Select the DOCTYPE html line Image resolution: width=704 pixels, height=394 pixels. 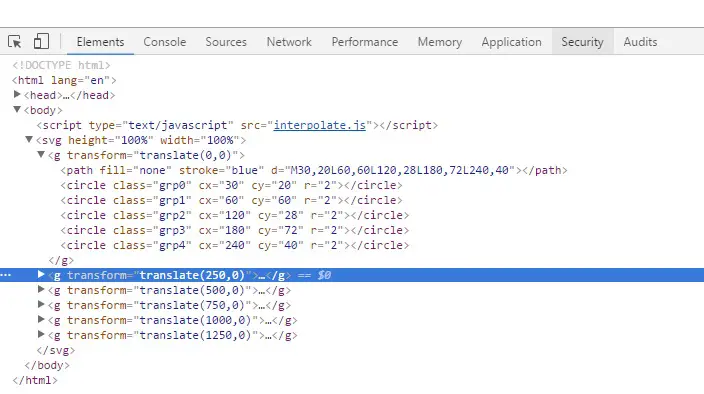62,66
